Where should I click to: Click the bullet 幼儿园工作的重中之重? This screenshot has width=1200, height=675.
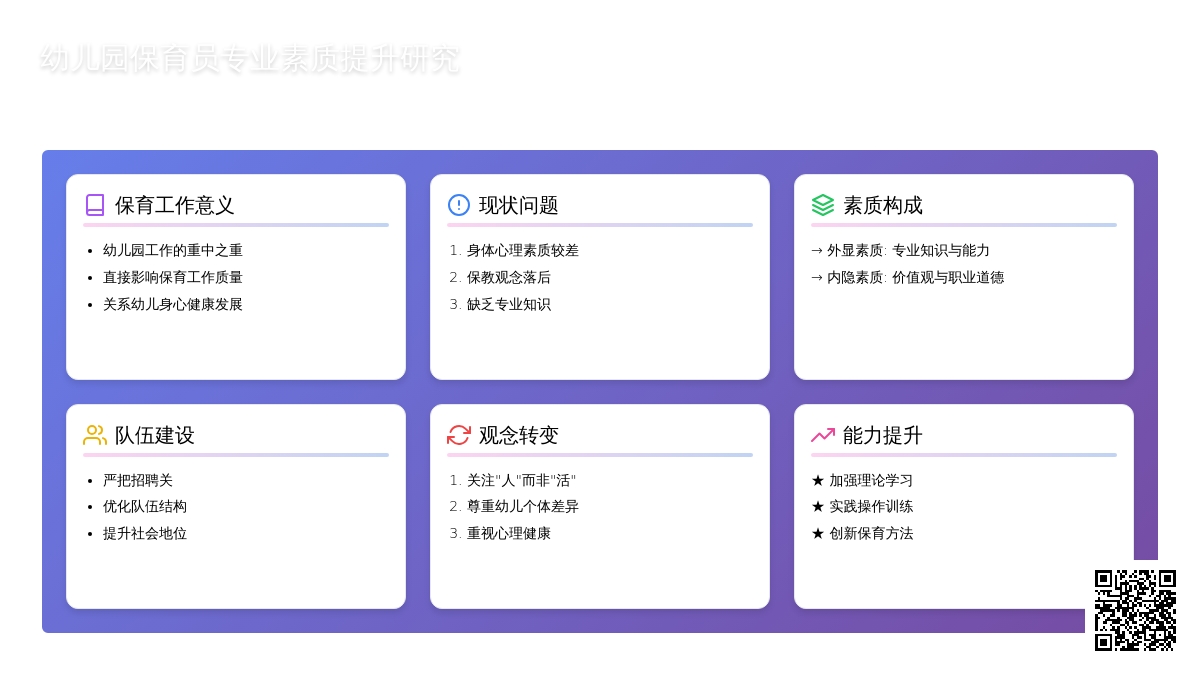(173, 250)
